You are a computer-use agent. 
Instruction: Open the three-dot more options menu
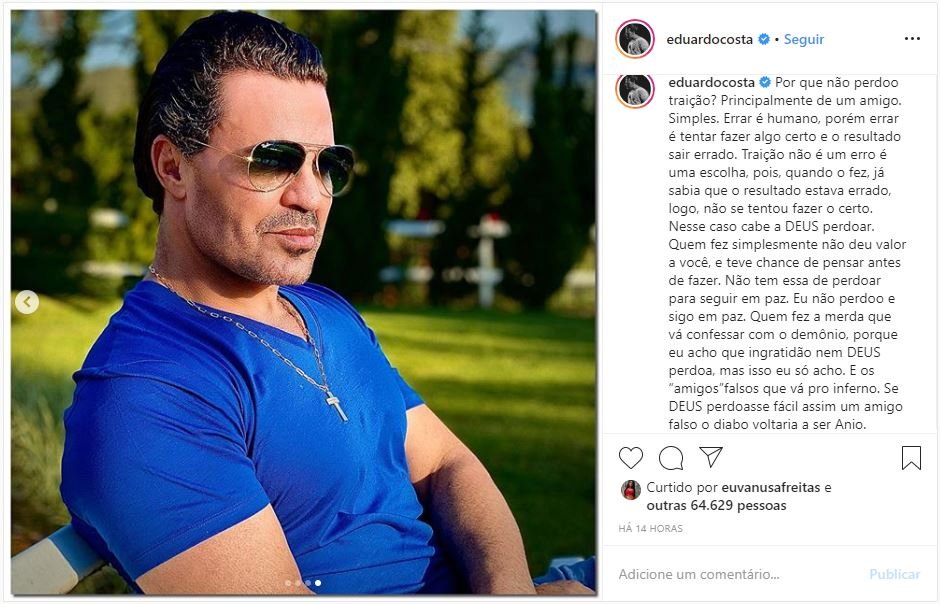(x=912, y=39)
